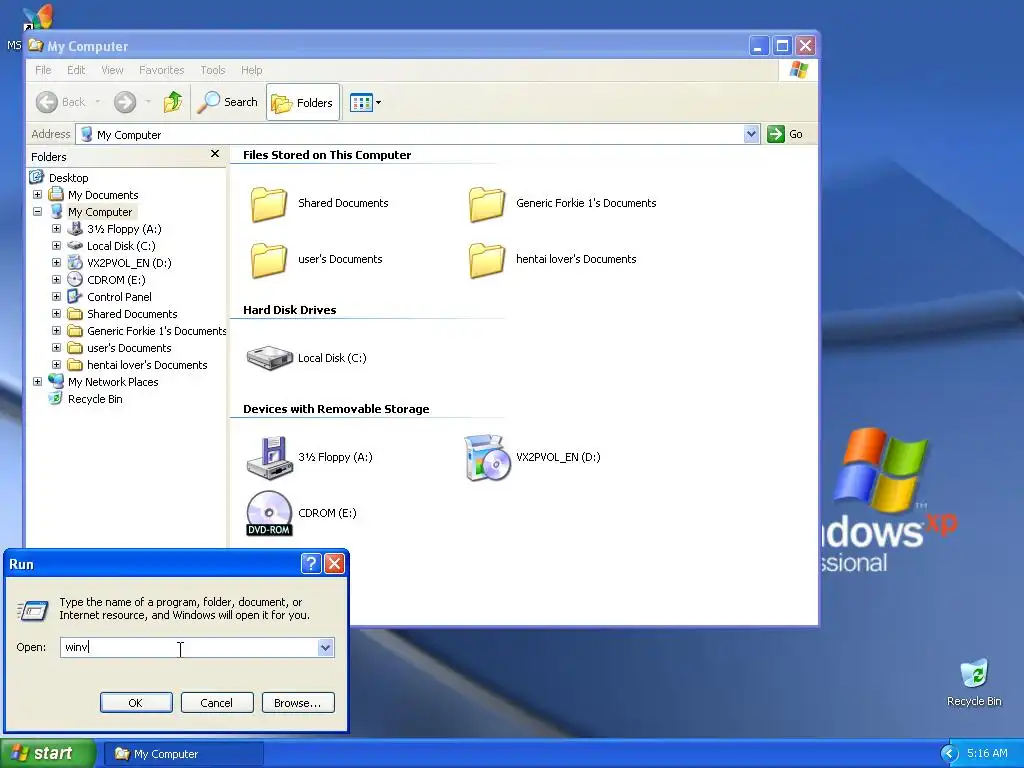
Task: Show hidden tray icons arrow
Action: [x=949, y=754]
